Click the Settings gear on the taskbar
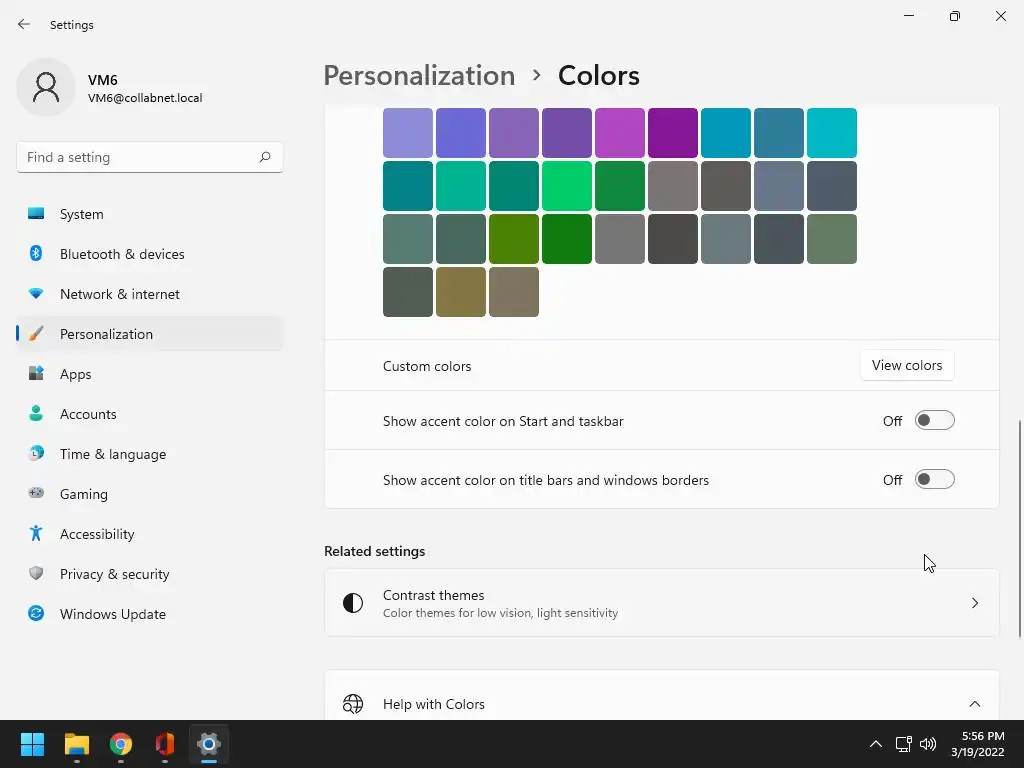 point(209,744)
